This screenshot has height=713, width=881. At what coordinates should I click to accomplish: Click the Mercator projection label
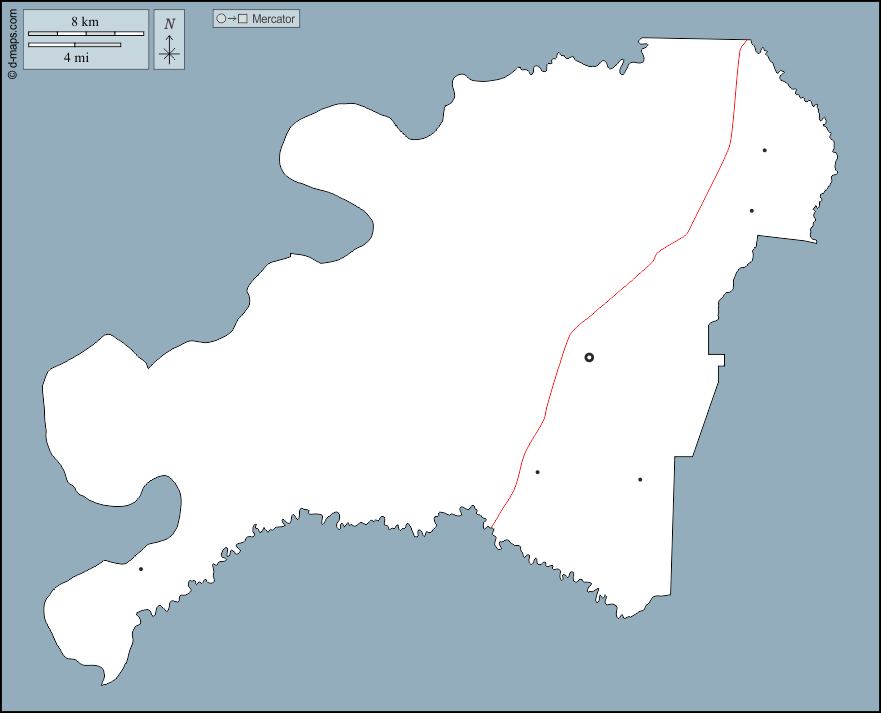(274, 19)
